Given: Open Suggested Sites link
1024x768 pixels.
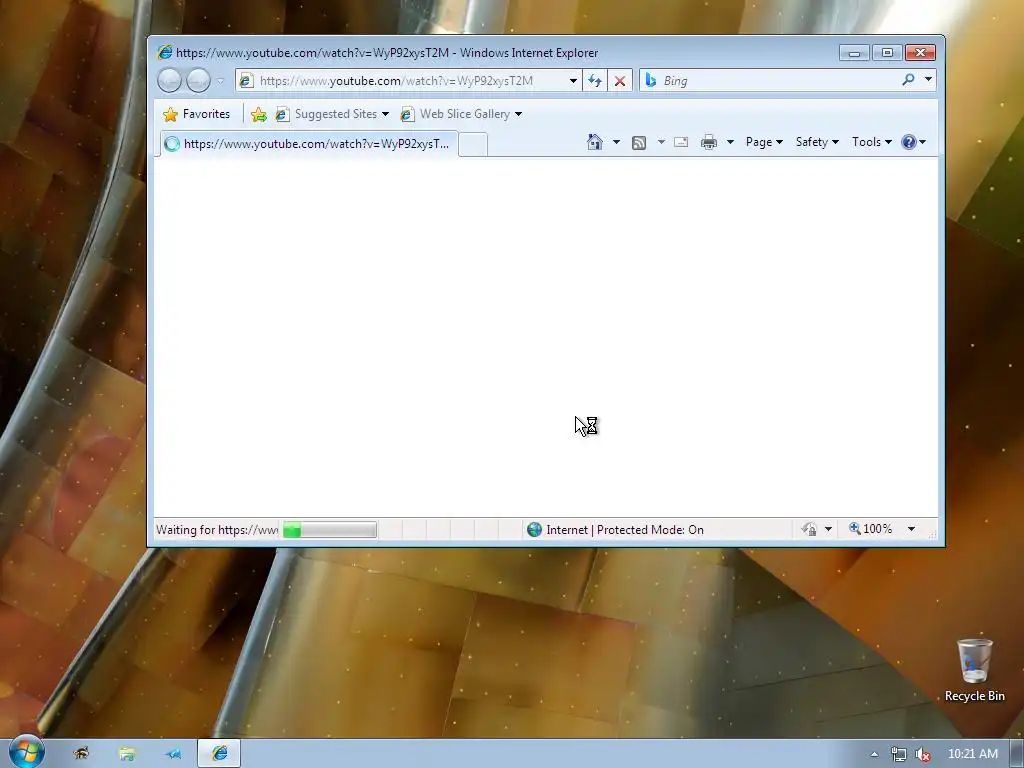Looking at the screenshot, I should (326, 114).
